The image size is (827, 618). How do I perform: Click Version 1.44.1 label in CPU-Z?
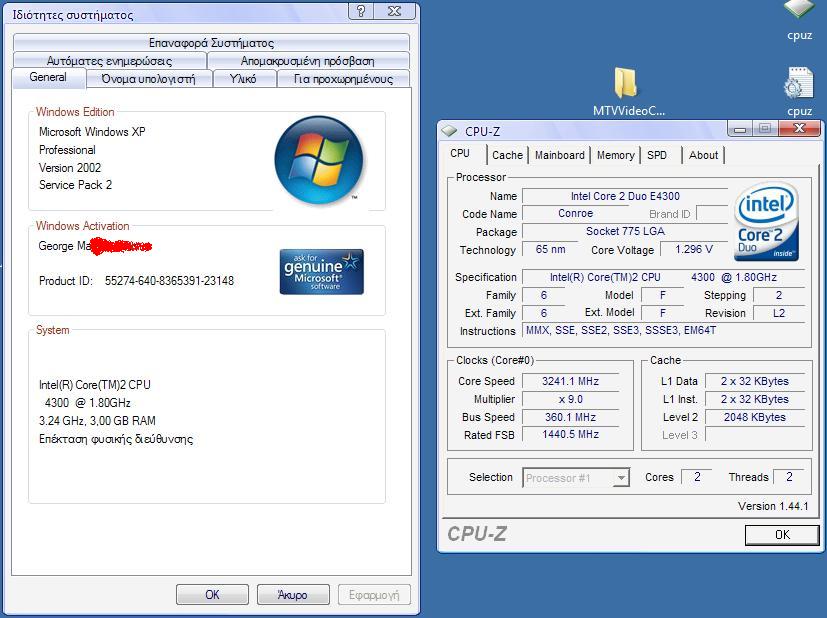(x=773, y=506)
